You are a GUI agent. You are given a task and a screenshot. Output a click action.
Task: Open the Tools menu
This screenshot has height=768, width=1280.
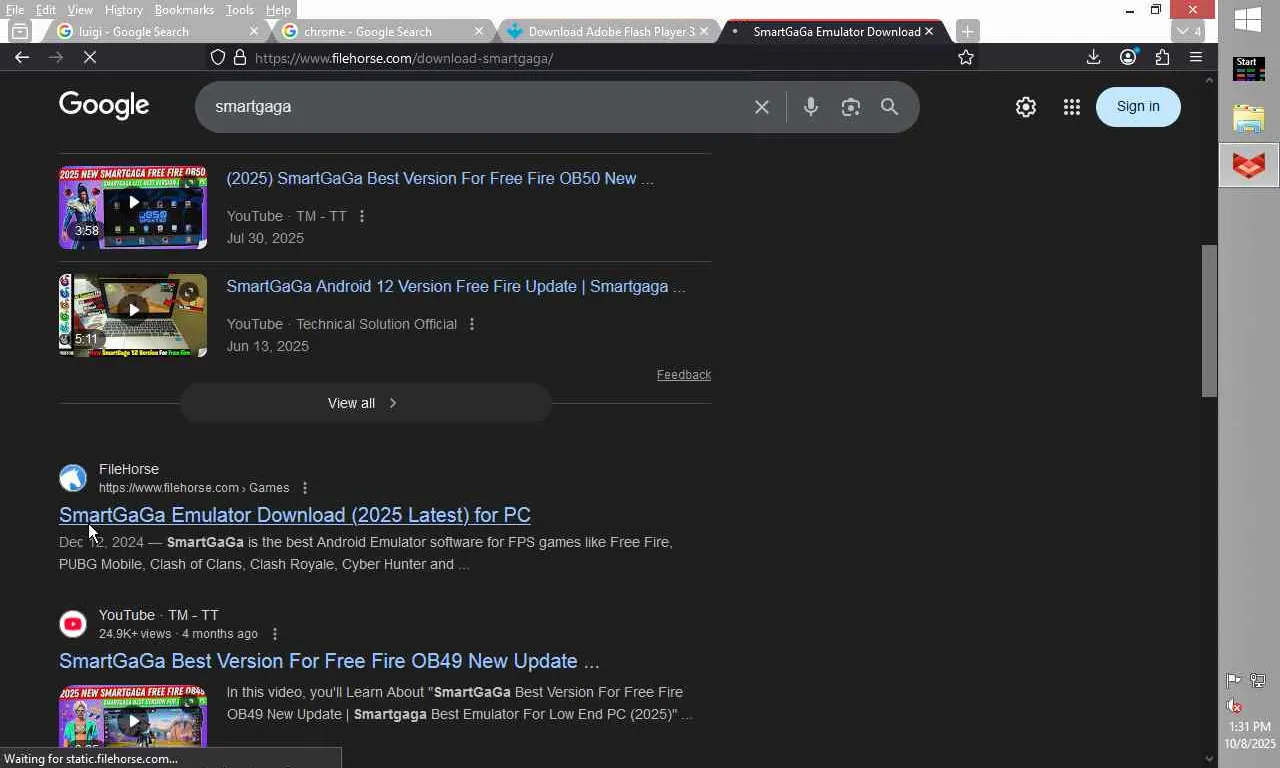[x=240, y=10]
